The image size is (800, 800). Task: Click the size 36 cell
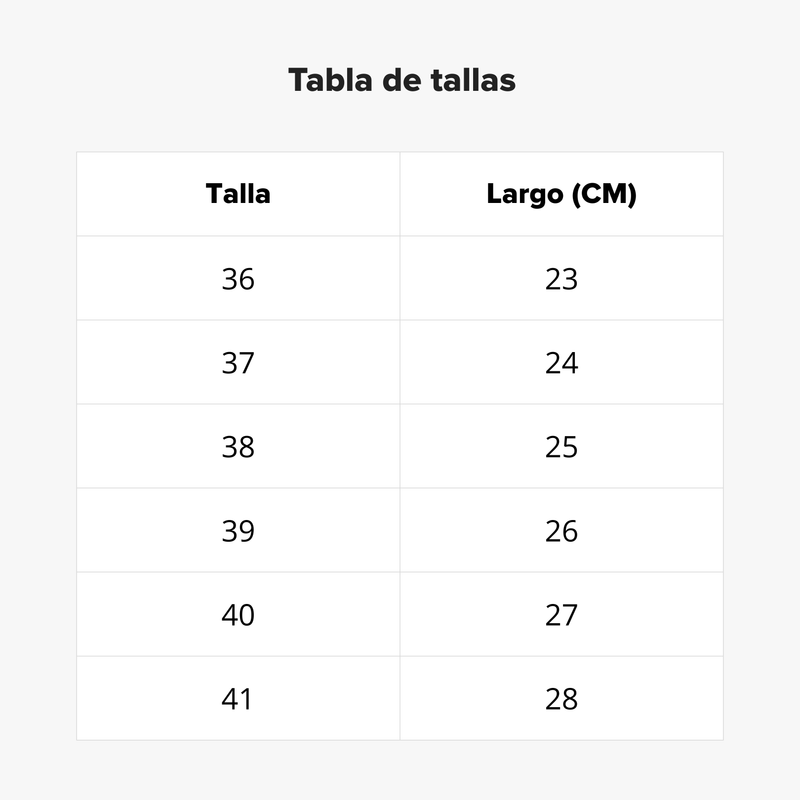pos(238,279)
